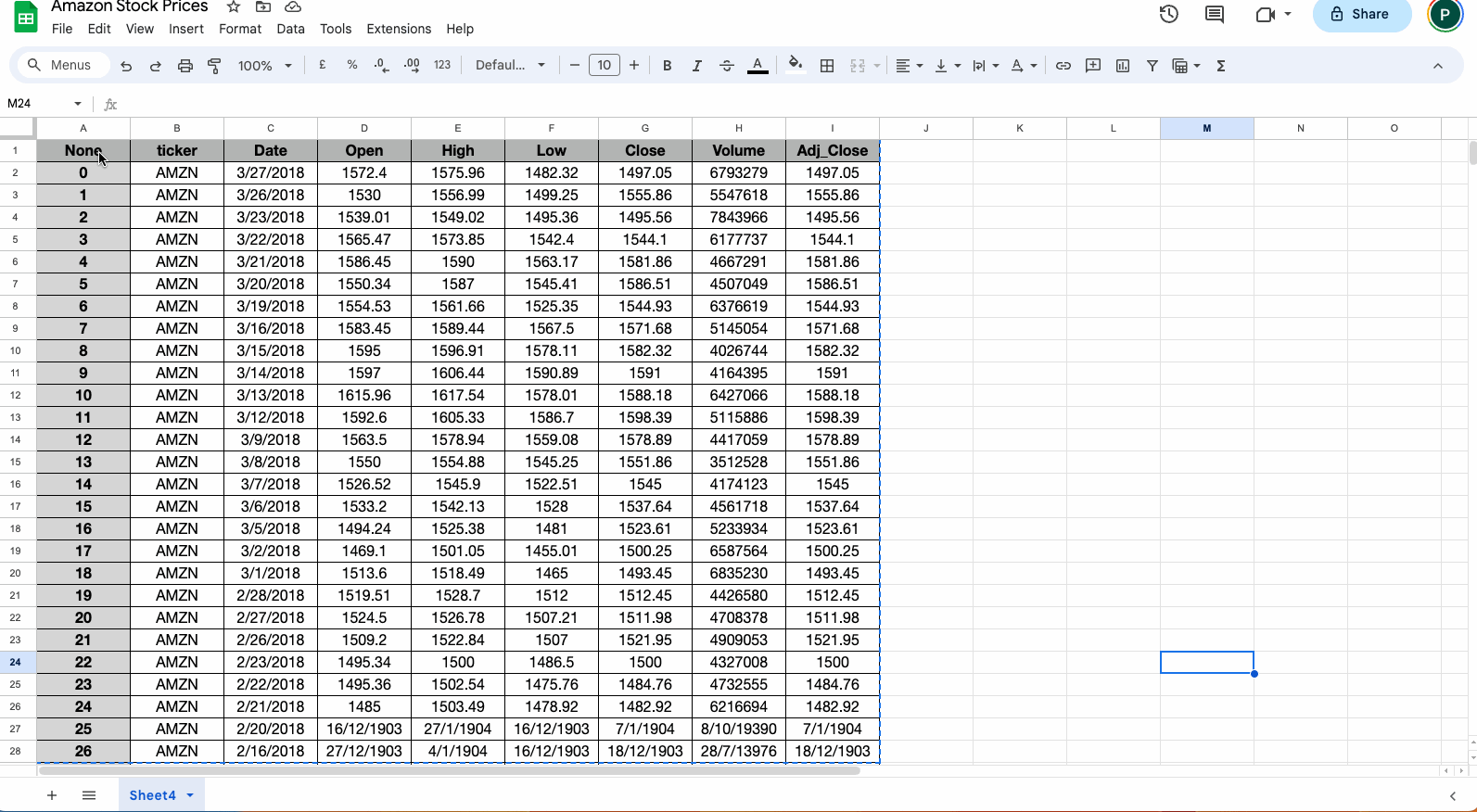Image resolution: width=1477 pixels, height=812 pixels.
Task: Click the insert chart icon
Action: [1123, 66]
